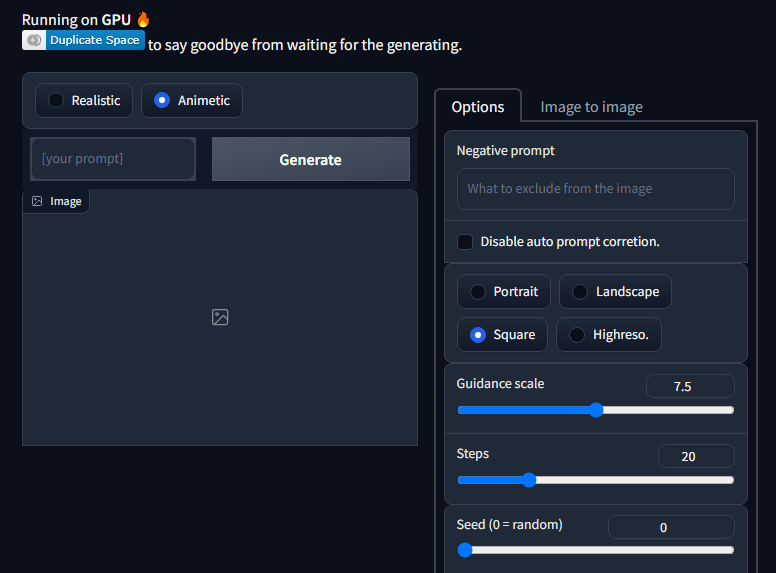Click the Duplicate Space badge icon
Viewport: 776px width, 573px height.
click(x=34, y=41)
